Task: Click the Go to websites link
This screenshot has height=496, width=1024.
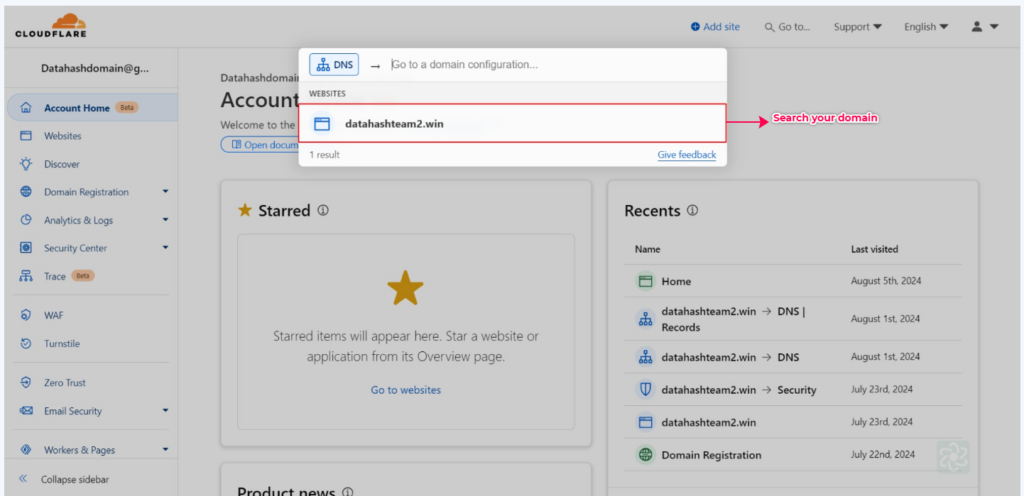Action: (406, 390)
